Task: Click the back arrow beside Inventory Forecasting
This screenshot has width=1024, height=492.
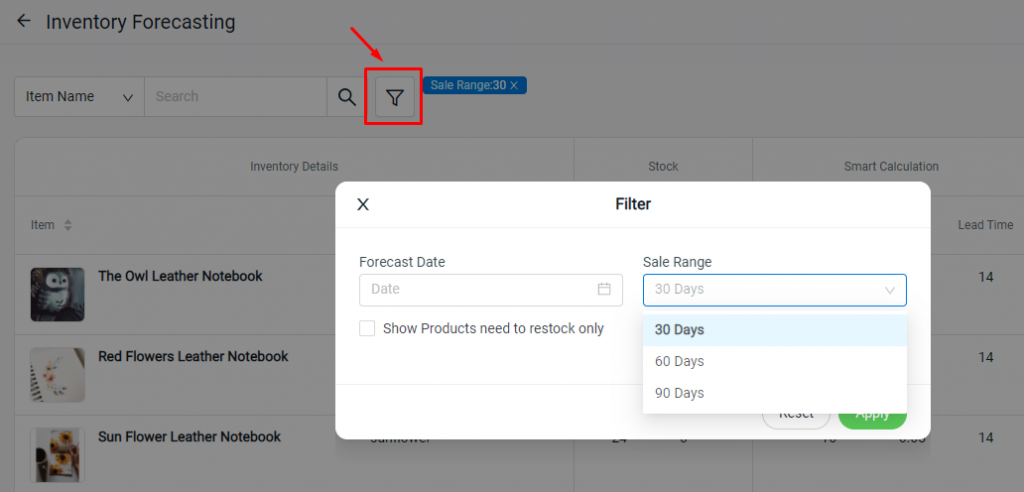Action: 24,21
